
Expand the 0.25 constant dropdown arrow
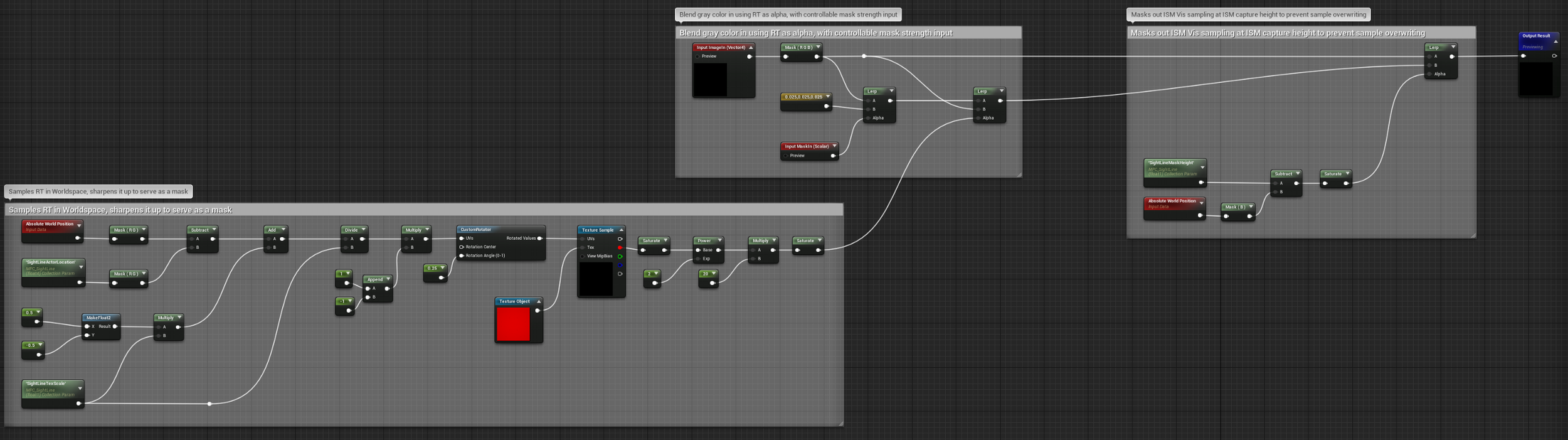pos(442,268)
